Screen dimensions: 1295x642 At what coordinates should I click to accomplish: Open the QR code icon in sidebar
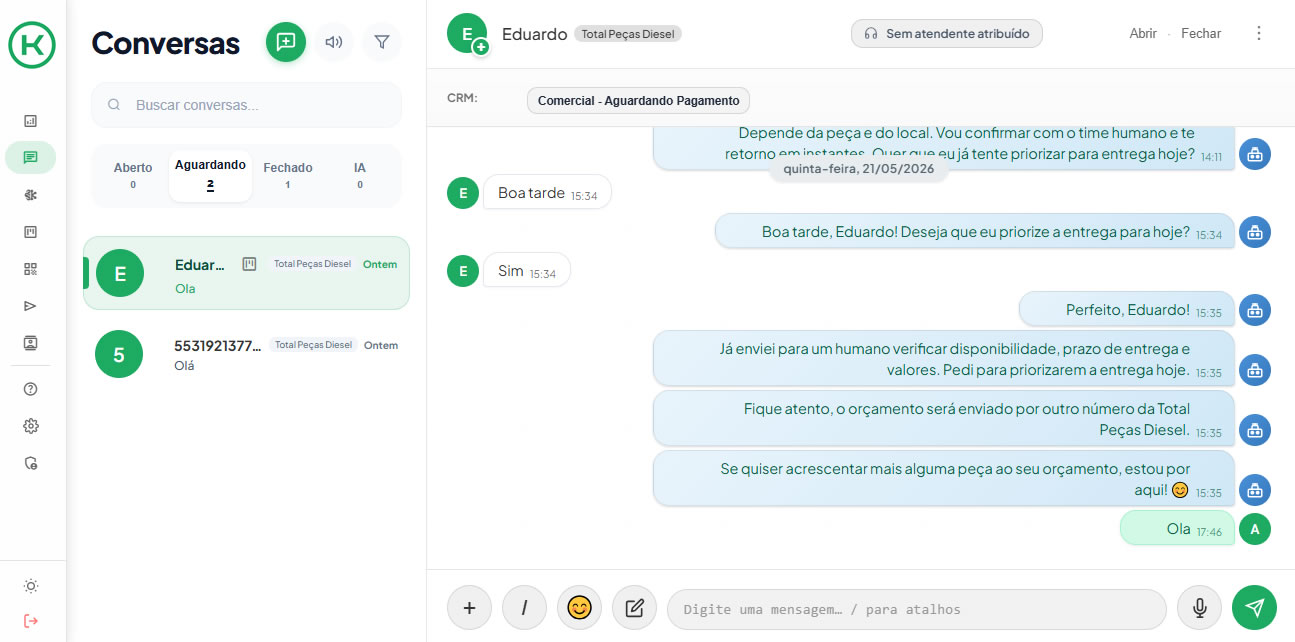point(30,269)
